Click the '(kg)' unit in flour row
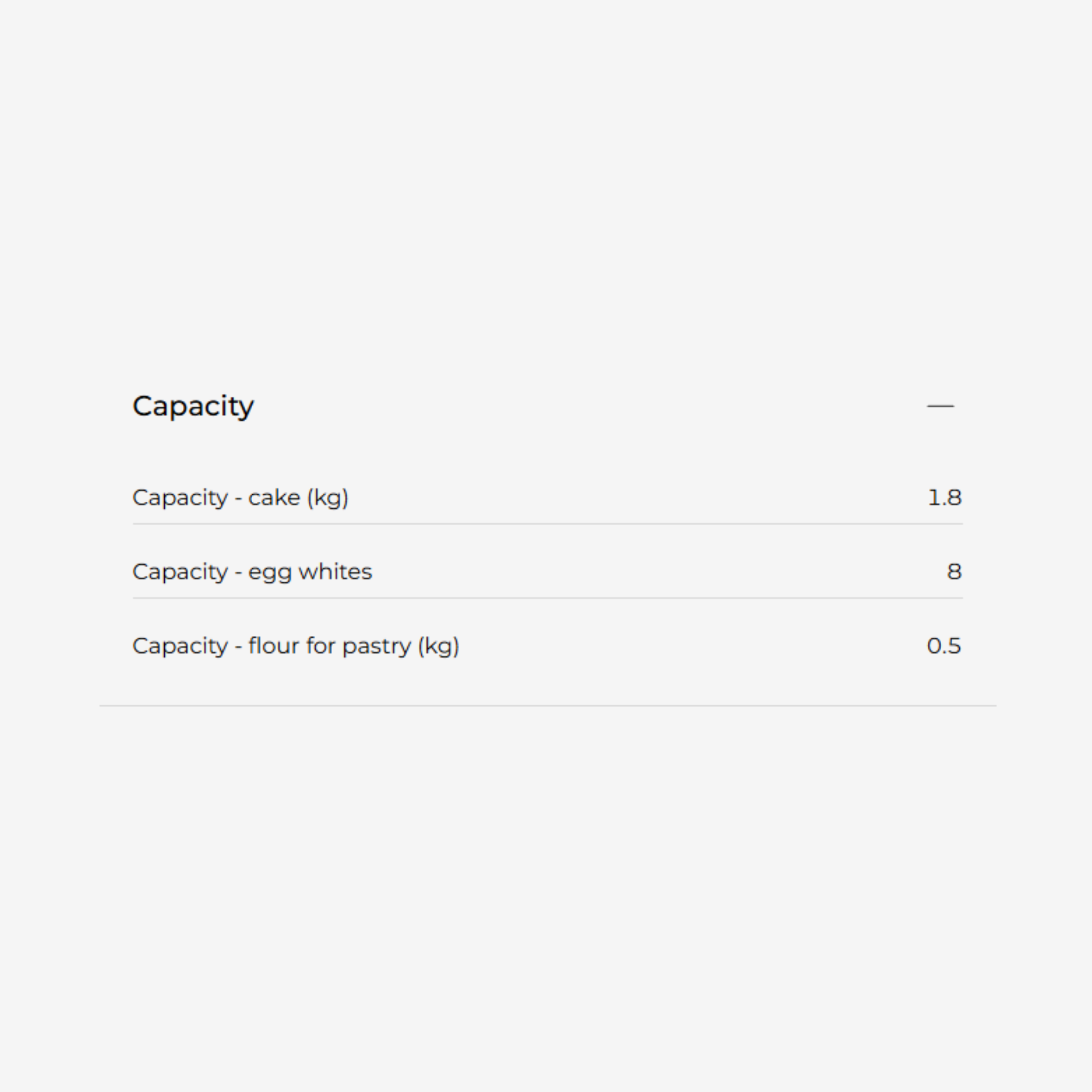Image resolution: width=1092 pixels, height=1092 pixels. click(x=439, y=646)
